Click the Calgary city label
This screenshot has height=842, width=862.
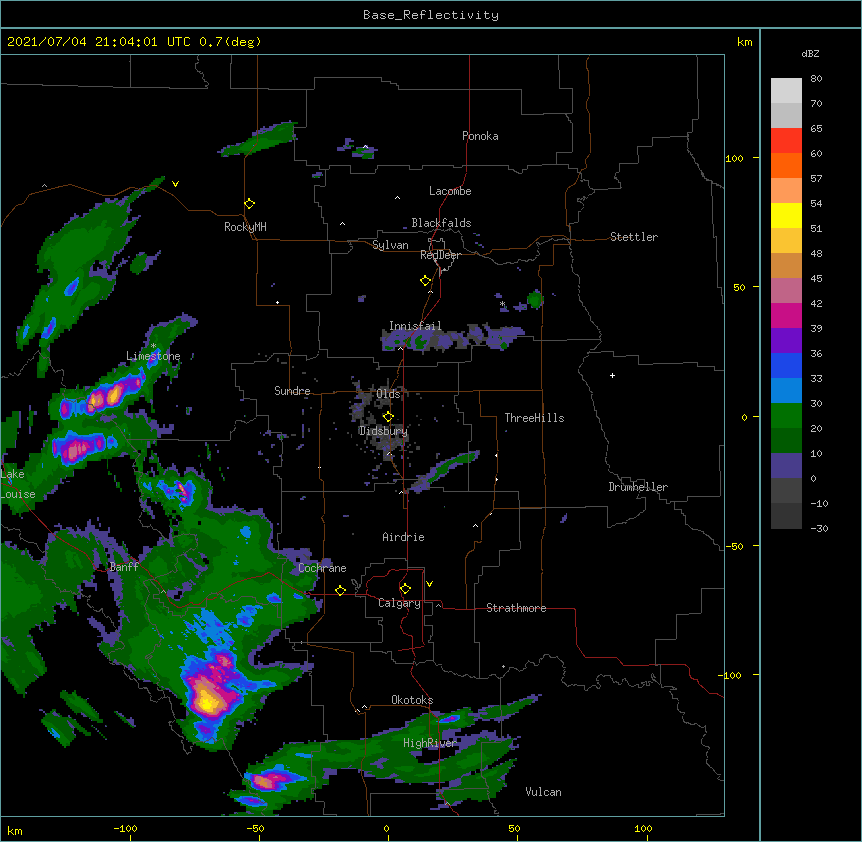(x=399, y=603)
